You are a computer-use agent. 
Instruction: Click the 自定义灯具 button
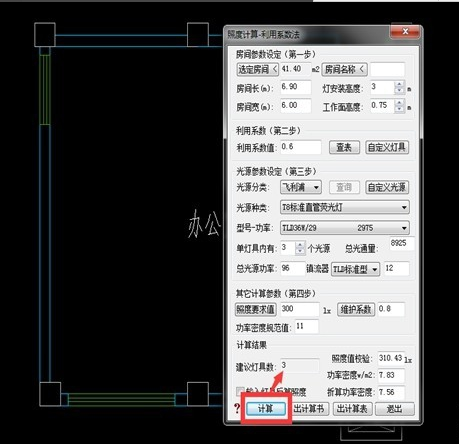[x=387, y=147]
